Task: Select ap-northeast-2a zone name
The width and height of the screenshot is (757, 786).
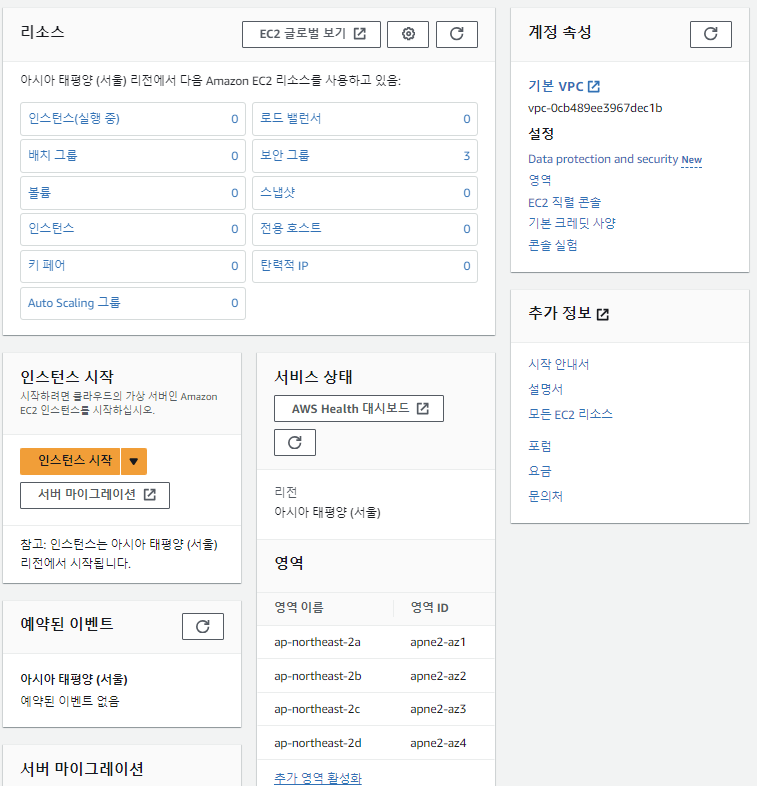Action: [317, 642]
